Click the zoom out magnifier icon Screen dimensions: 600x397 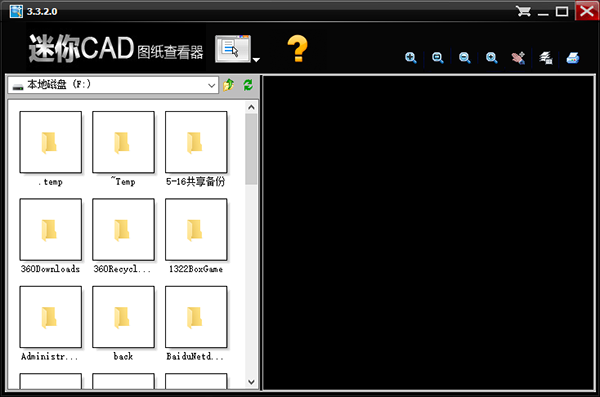click(465, 58)
